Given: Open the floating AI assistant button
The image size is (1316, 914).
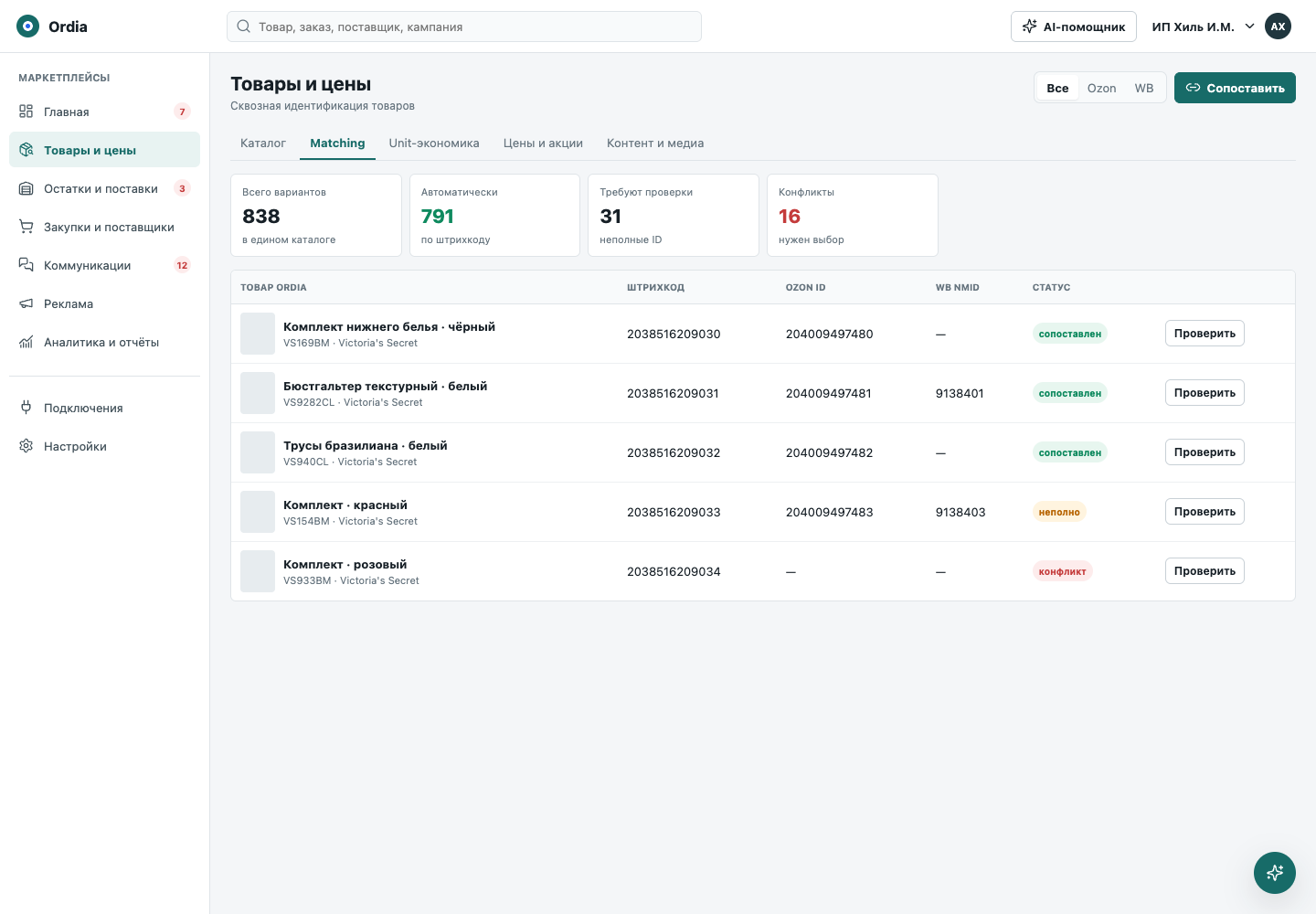Looking at the screenshot, I should point(1275,873).
